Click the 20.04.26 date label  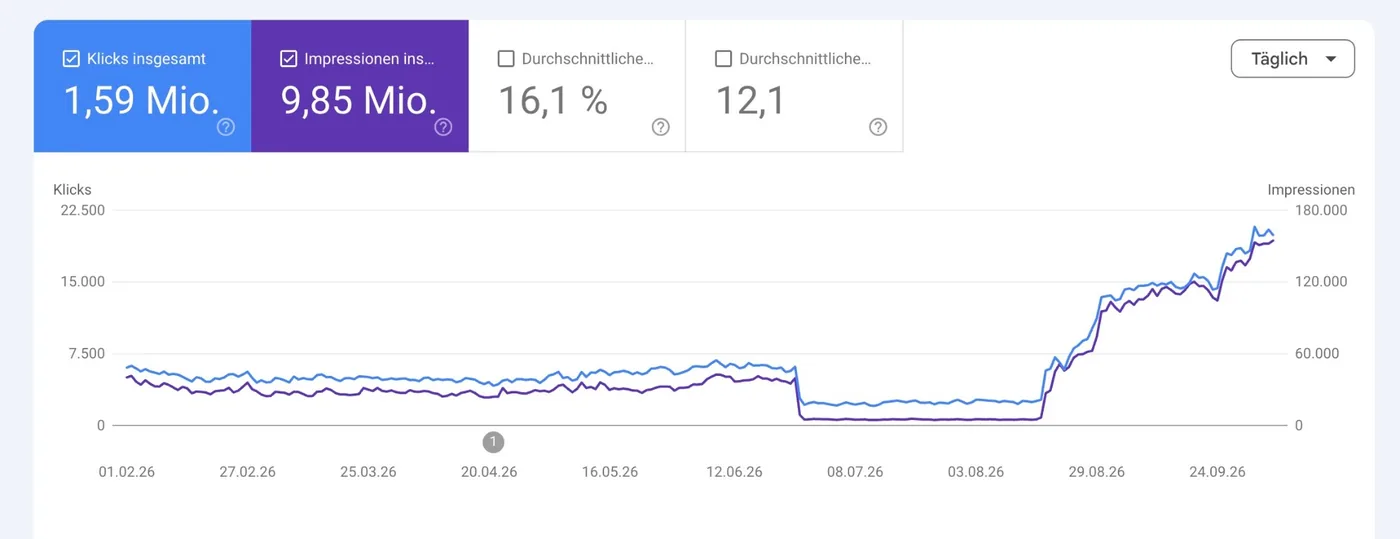(489, 472)
